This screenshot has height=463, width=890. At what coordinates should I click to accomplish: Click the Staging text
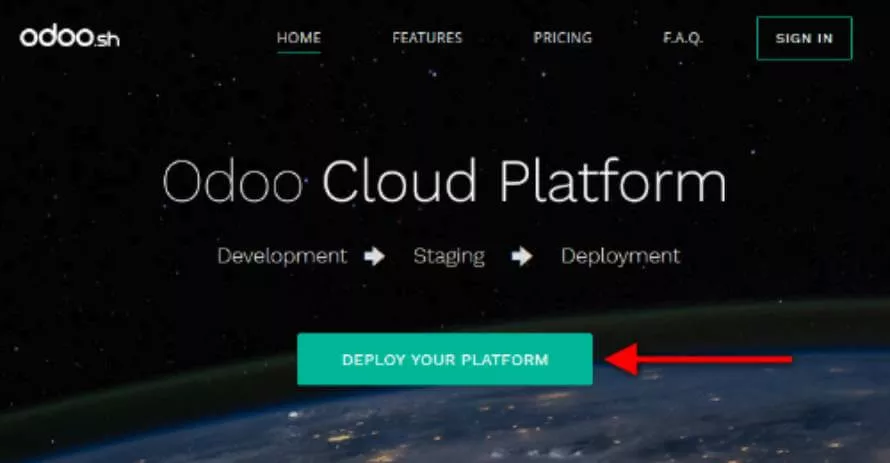tap(449, 256)
